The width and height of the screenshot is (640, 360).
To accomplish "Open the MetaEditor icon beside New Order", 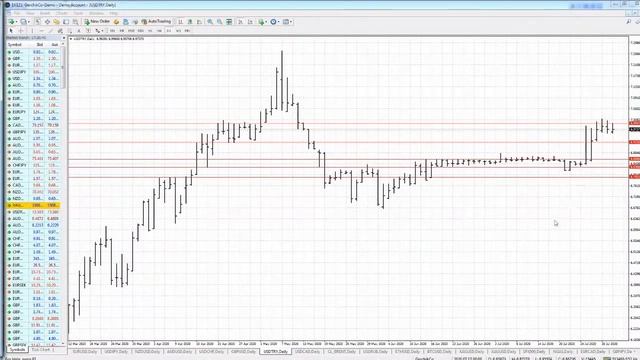I will coord(116,22).
